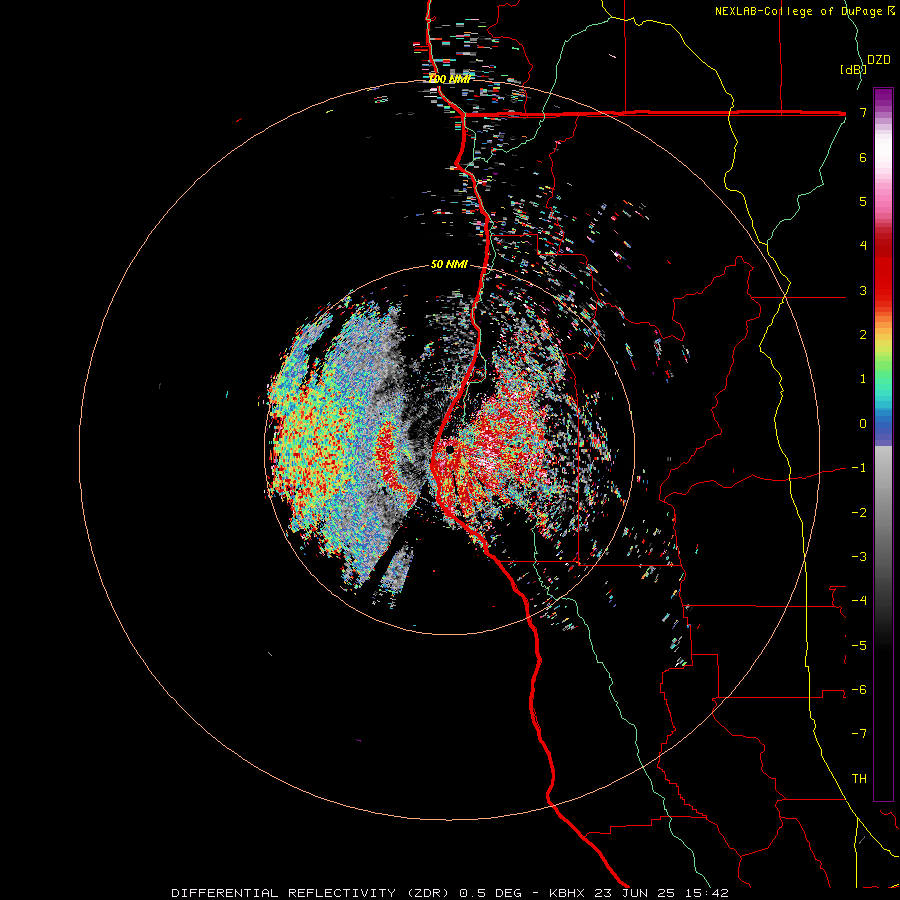Screen dimensions: 900x900
Task: Click the 0 tick label on color scale
Action: pyautogui.click(x=863, y=424)
